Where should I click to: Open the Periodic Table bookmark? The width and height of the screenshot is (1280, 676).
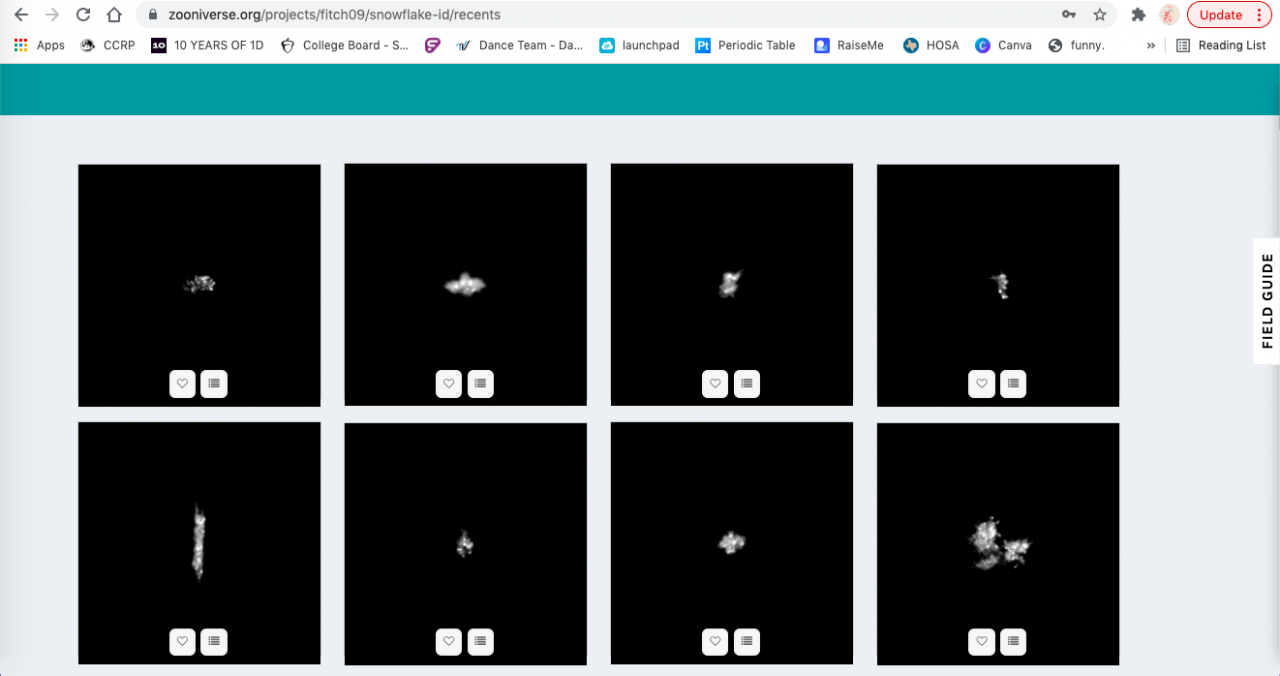pos(745,45)
